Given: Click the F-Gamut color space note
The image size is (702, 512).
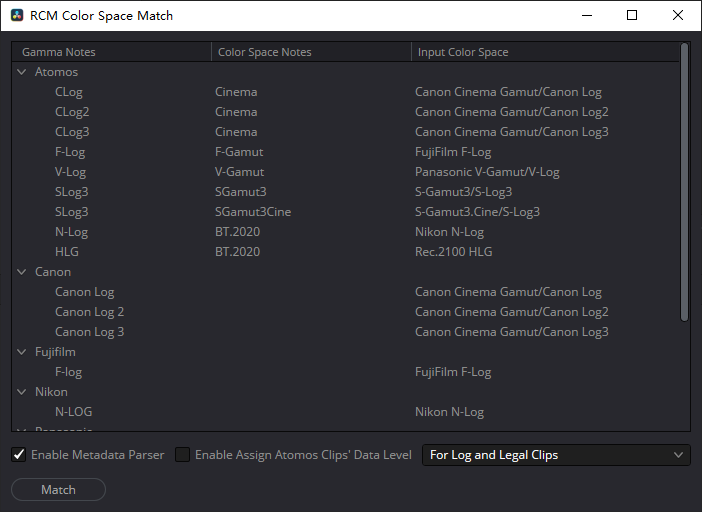Looking at the screenshot, I should click(239, 152).
